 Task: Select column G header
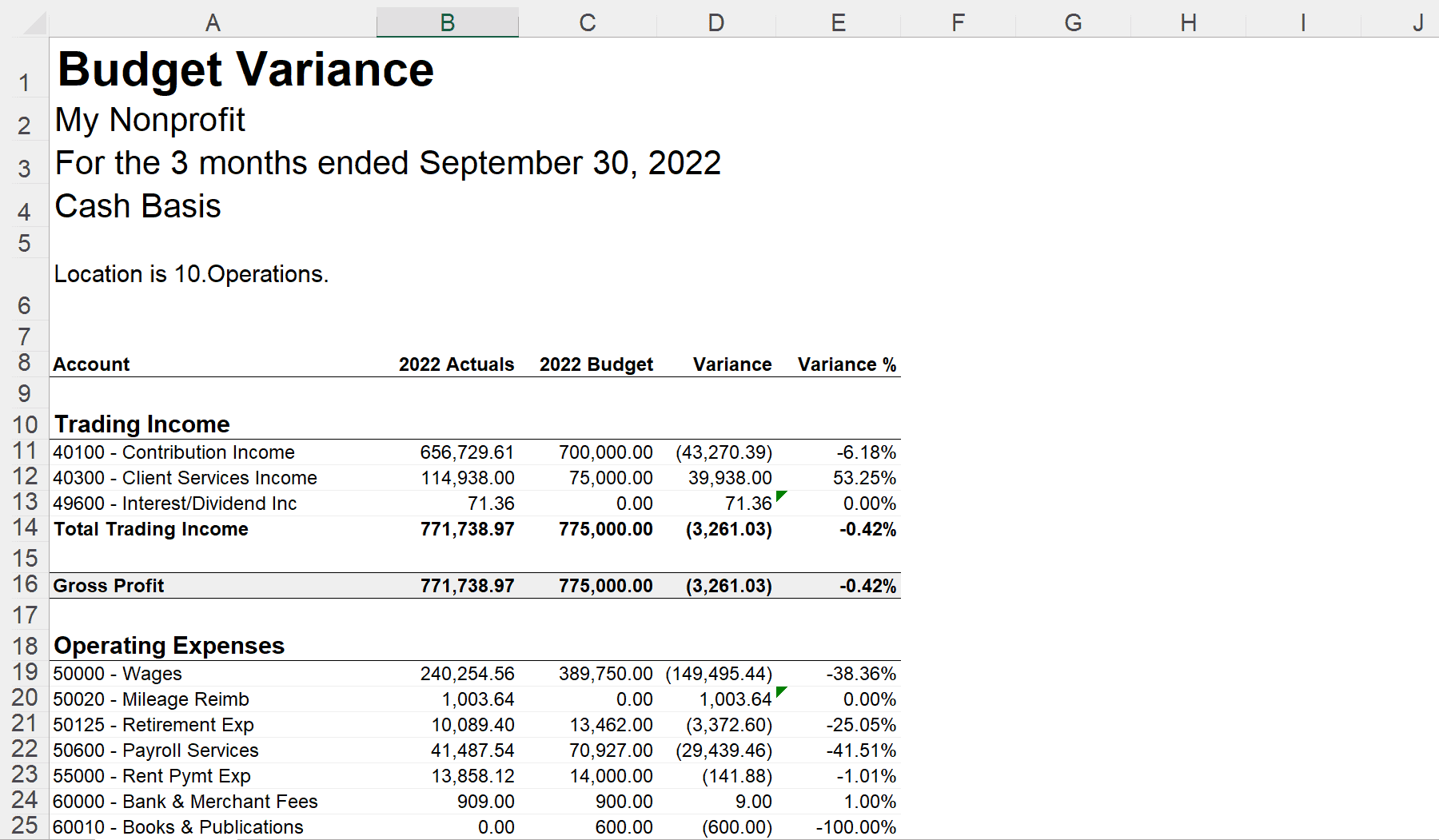point(1073,22)
